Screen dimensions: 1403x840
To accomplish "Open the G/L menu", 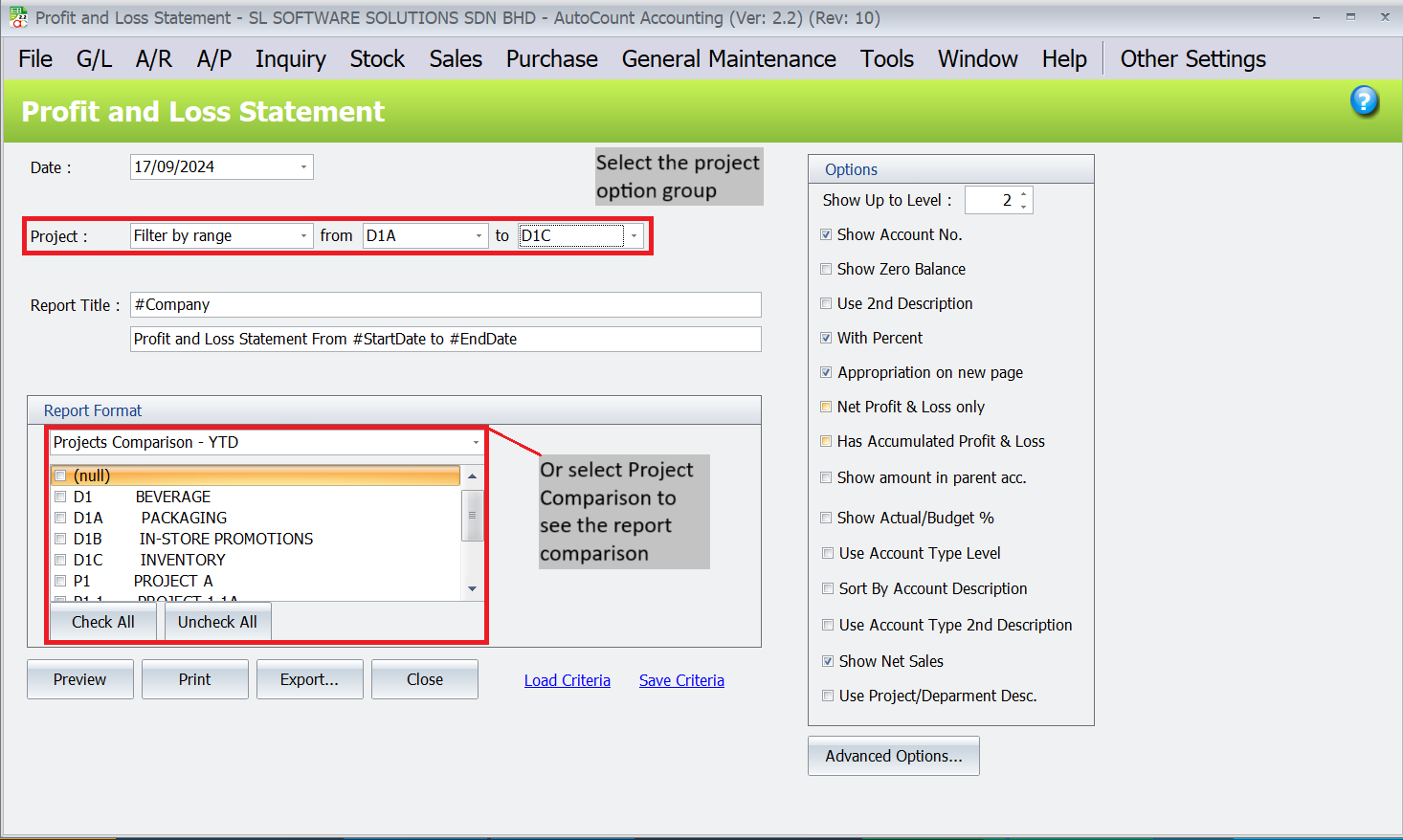I will 94,59.
